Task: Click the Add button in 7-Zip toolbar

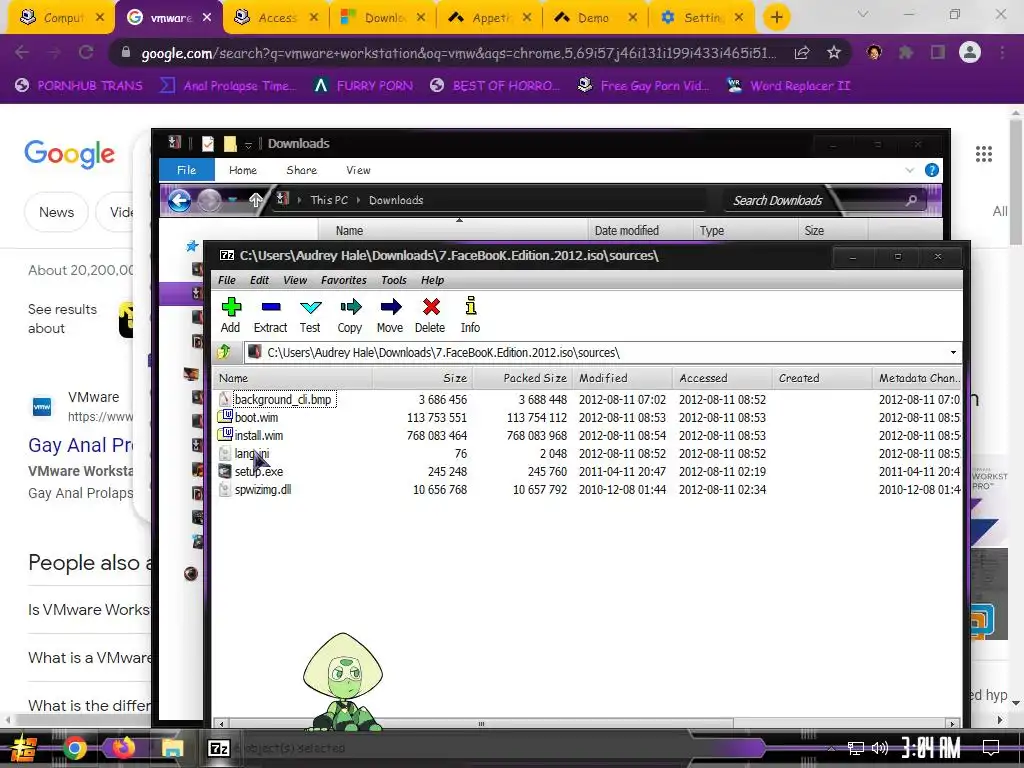Action: 231,315
